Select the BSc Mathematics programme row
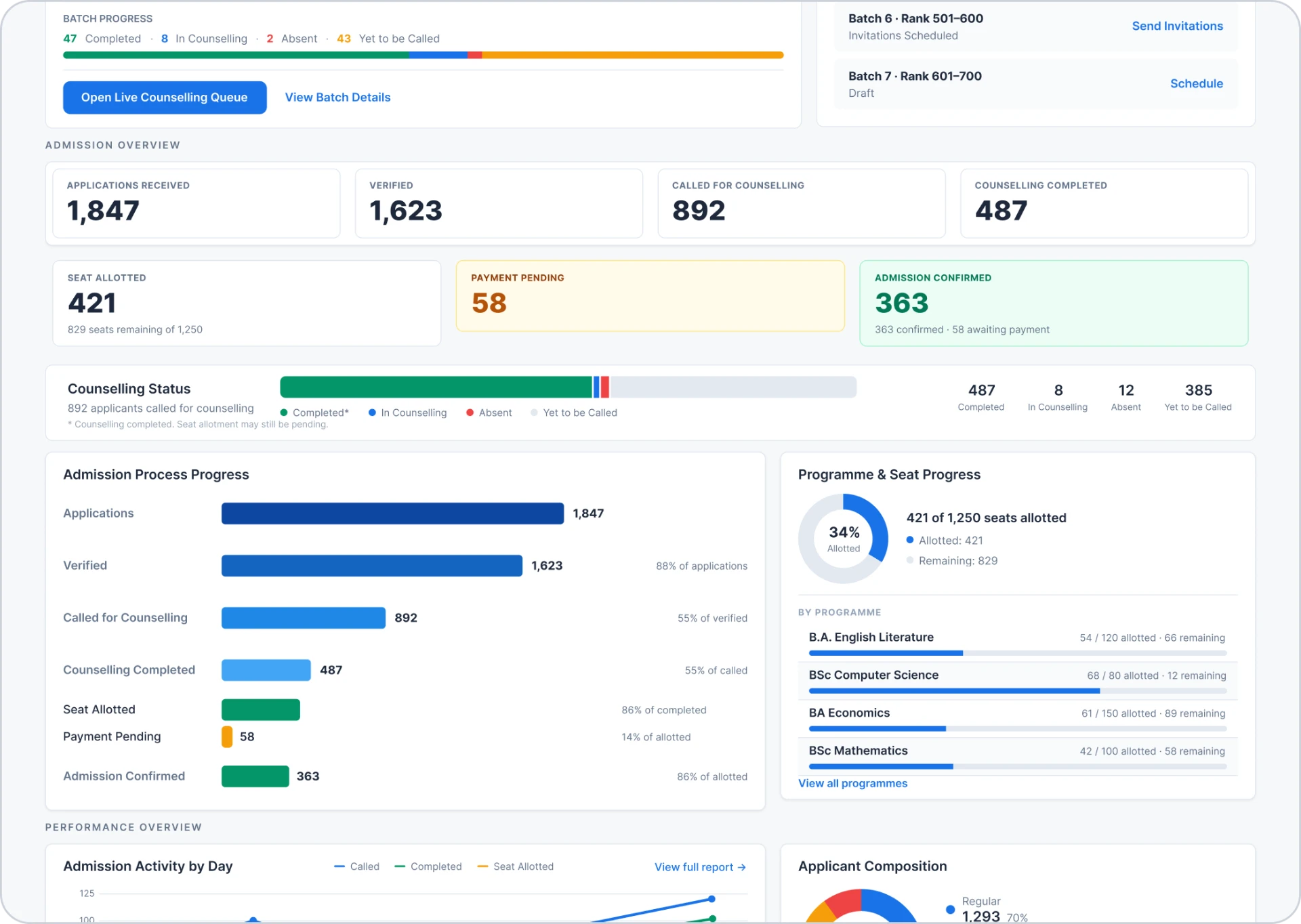Viewport: 1301px width, 924px height. pos(1017,757)
